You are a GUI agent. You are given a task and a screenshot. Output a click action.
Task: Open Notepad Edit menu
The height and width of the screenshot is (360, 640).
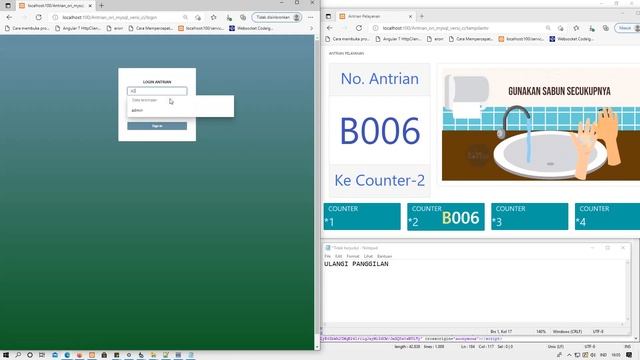click(x=338, y=256)
